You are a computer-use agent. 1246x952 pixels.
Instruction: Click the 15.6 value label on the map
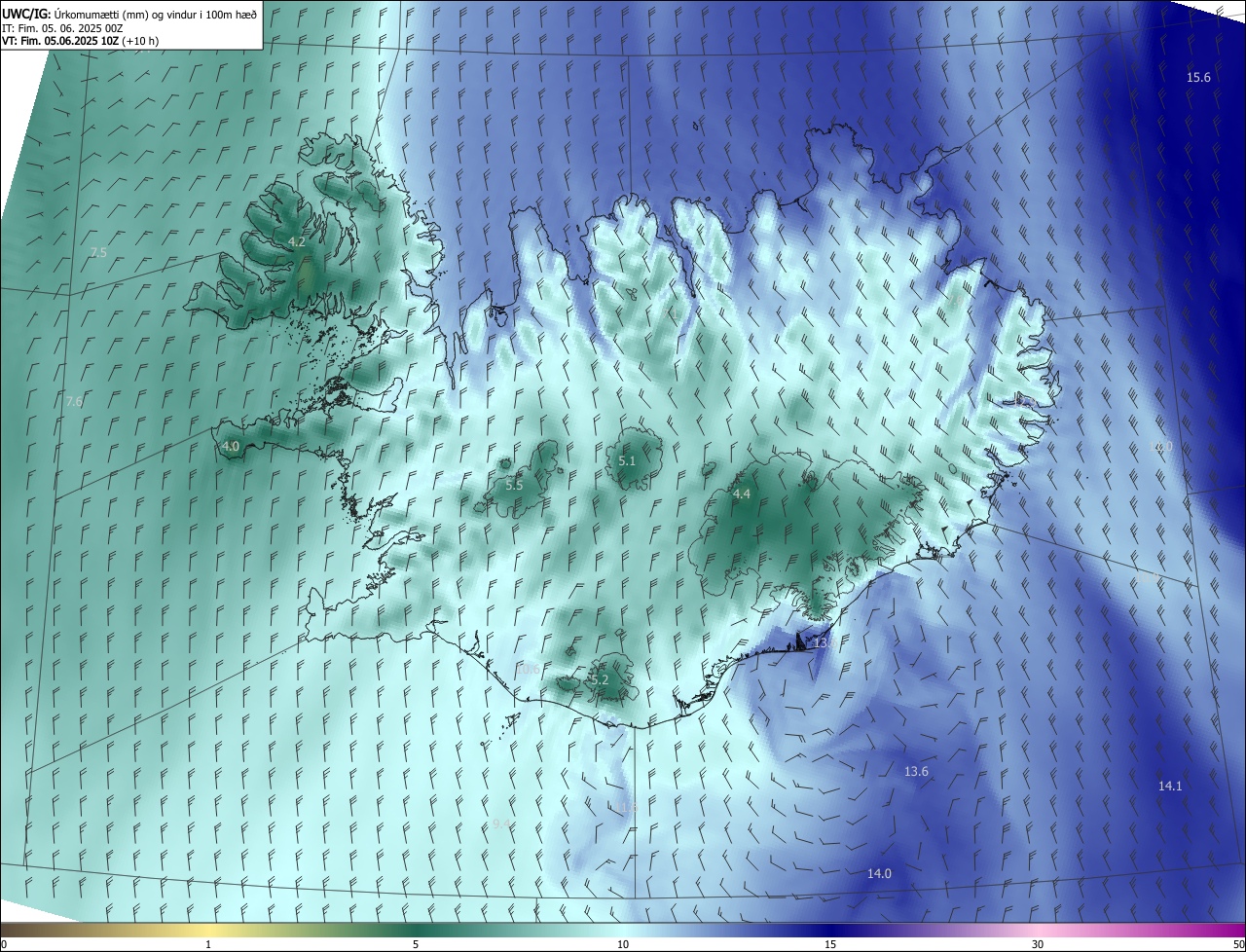[x=1198, y=77]
